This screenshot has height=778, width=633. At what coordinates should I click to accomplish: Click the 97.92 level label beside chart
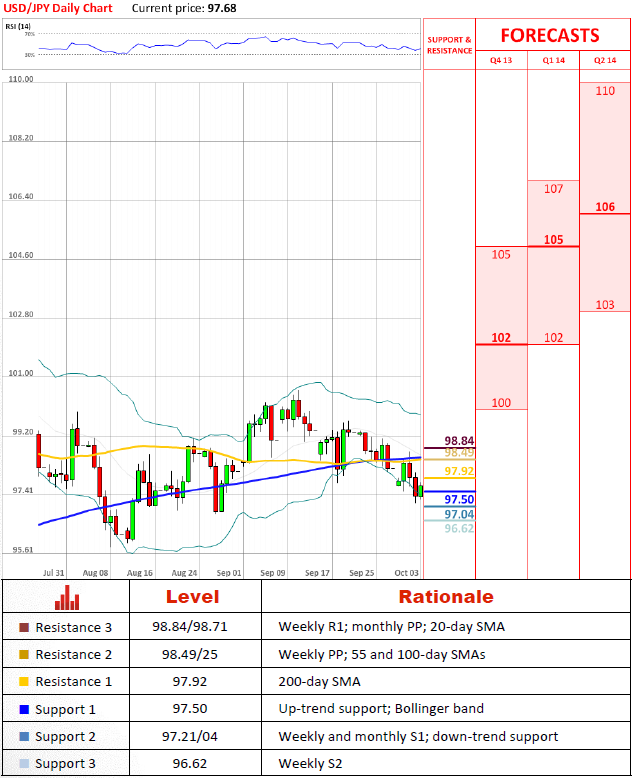459,471
